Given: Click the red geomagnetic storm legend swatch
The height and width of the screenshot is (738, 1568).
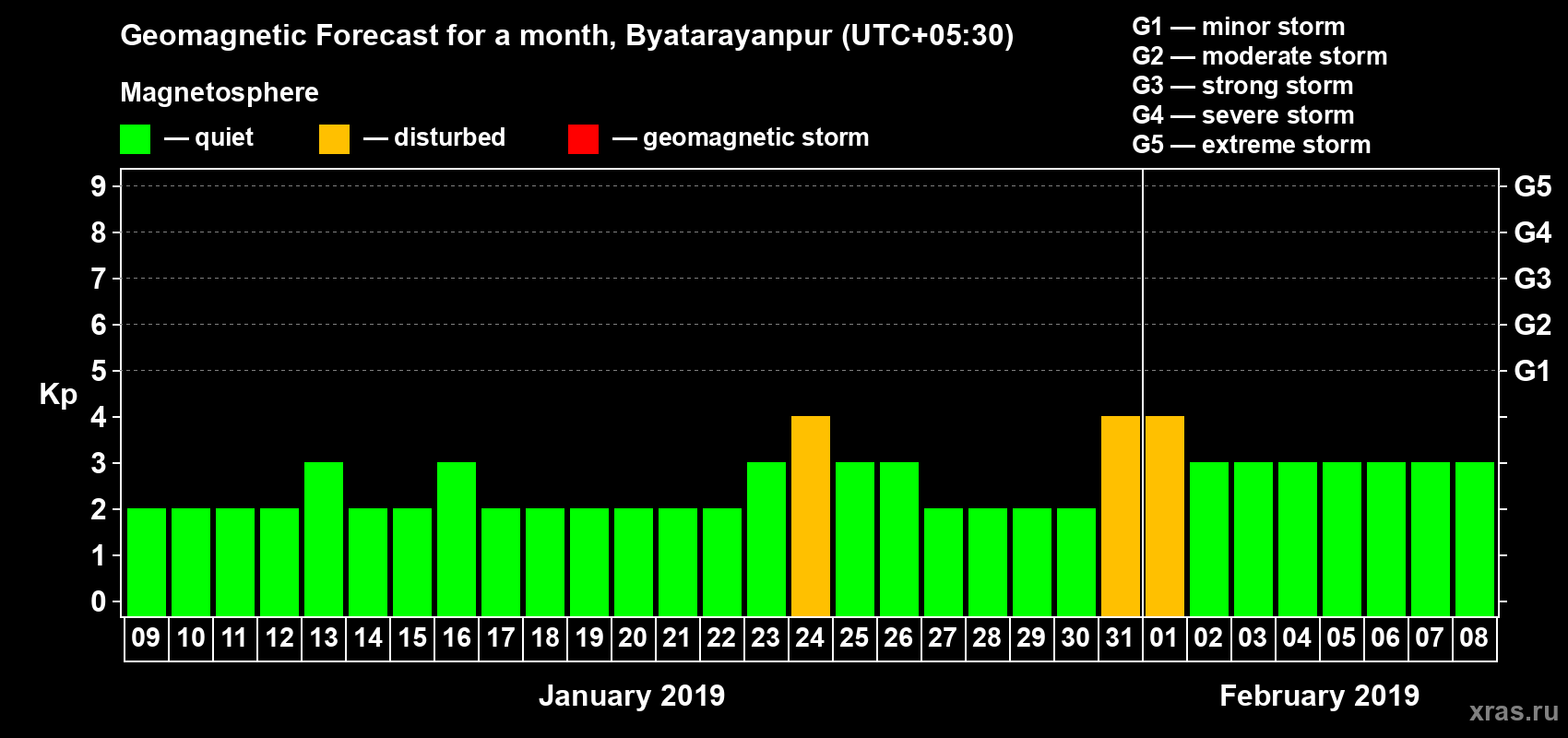Looking at the screenshot, I should point(583,139).
